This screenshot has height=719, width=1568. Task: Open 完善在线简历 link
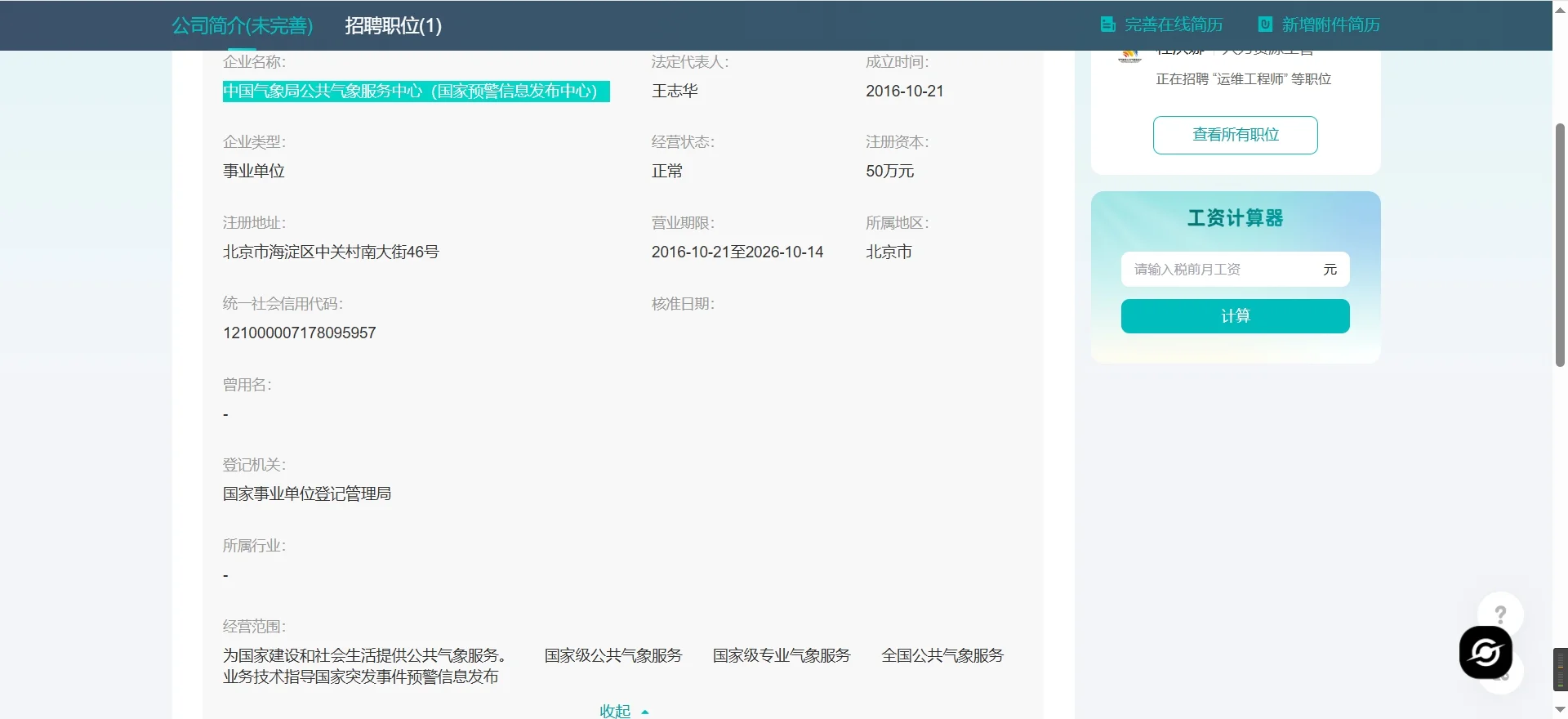coord(1174,25)
